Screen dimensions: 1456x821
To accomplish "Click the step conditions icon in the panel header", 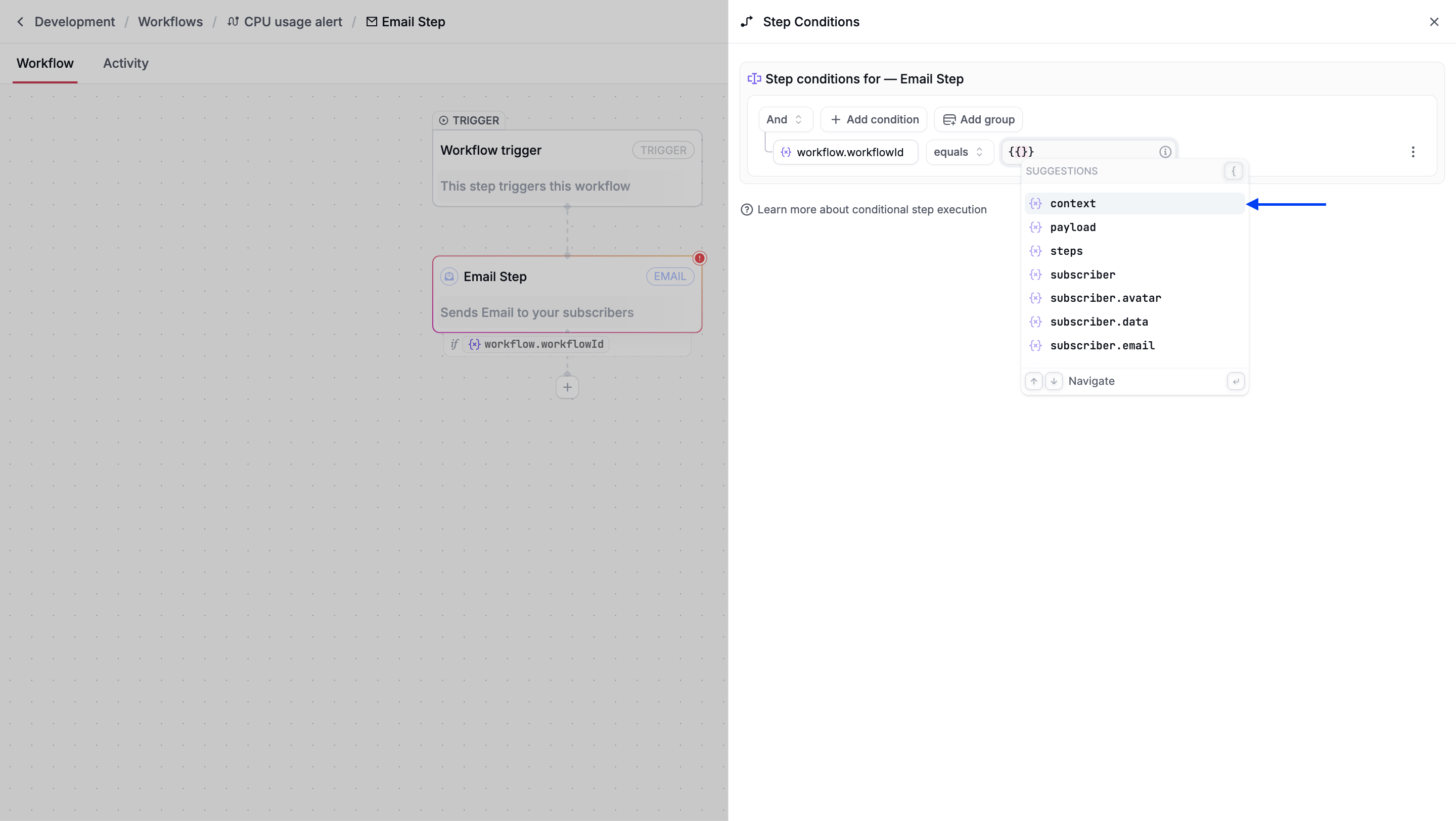I will pos(747,21).
